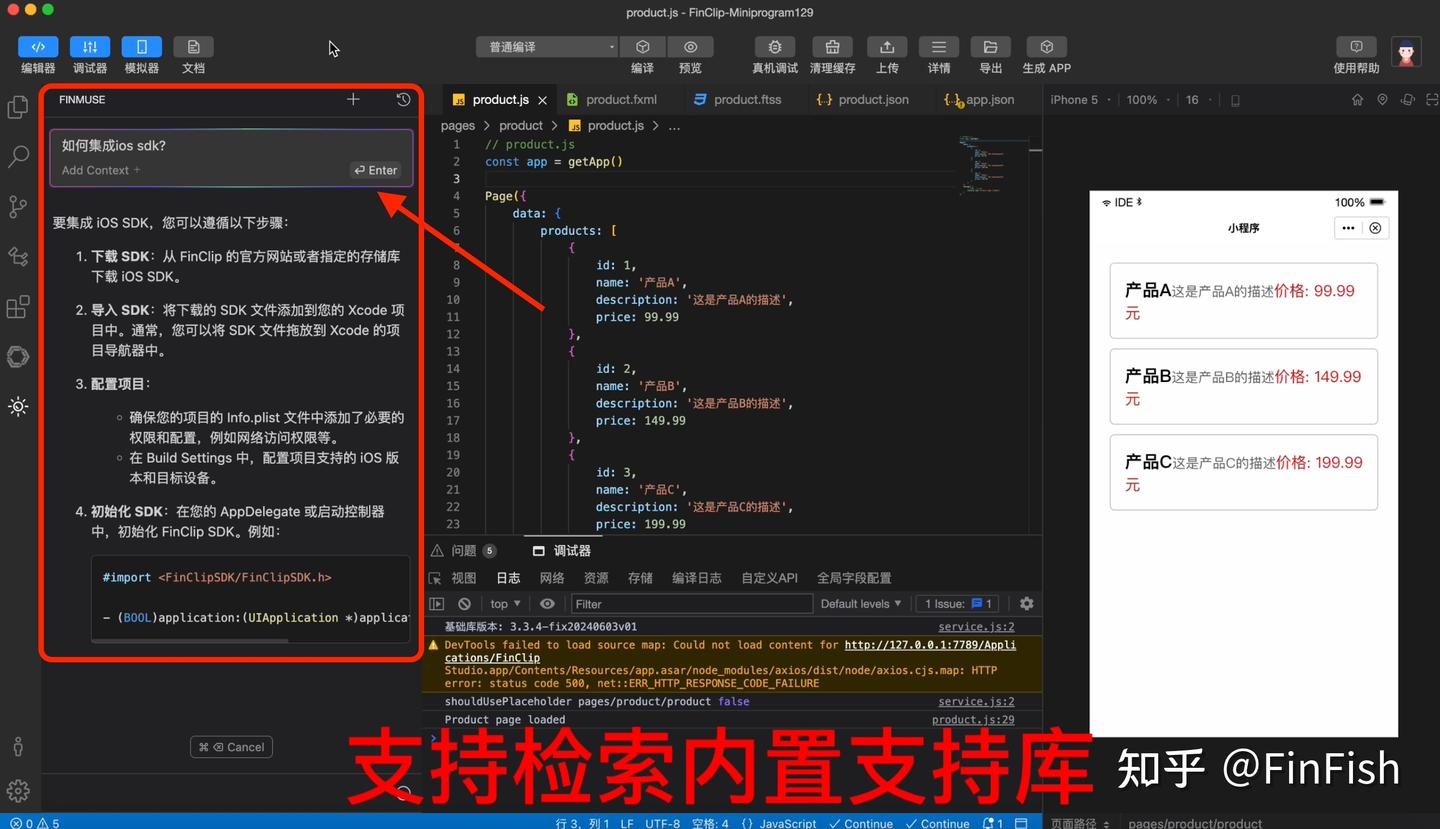Click Add Context in the prompt box

(x=101, y=170)
